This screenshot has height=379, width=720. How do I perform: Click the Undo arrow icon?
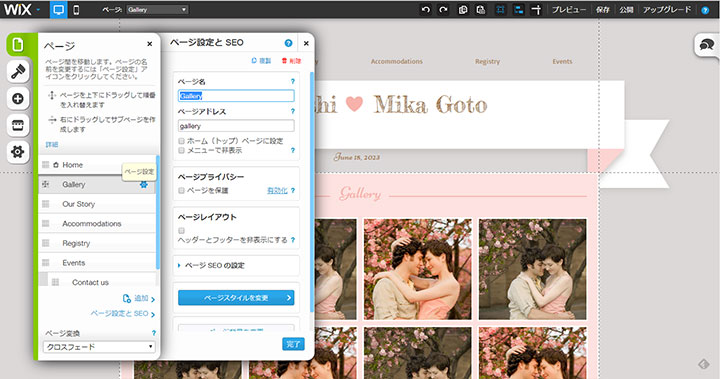[426, 10]
